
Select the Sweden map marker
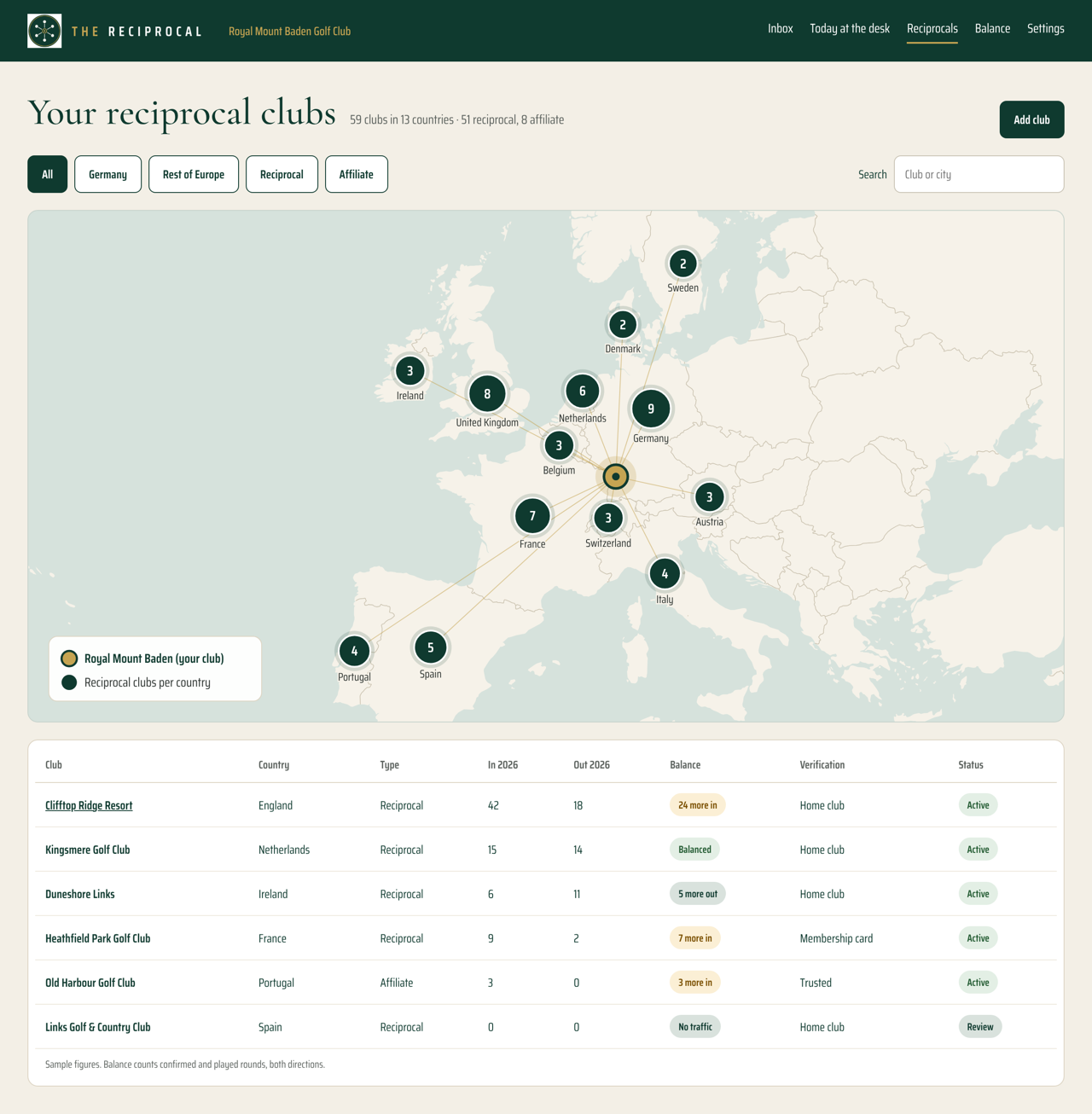(x=682, y=264)
